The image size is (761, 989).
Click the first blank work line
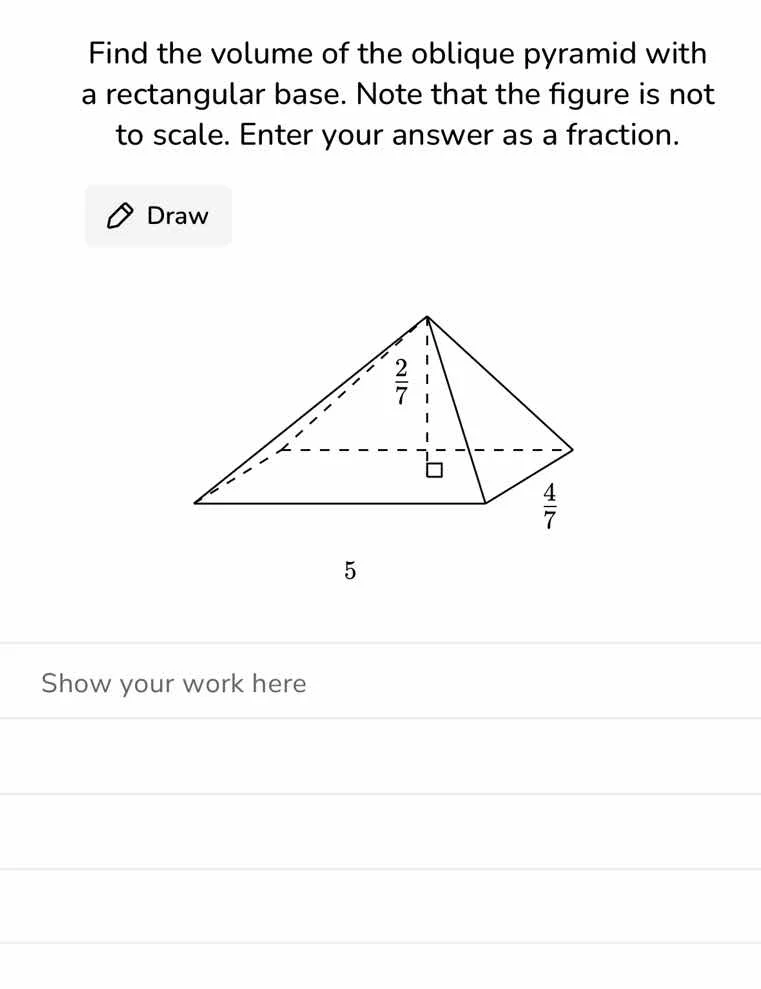pos(380,757)
